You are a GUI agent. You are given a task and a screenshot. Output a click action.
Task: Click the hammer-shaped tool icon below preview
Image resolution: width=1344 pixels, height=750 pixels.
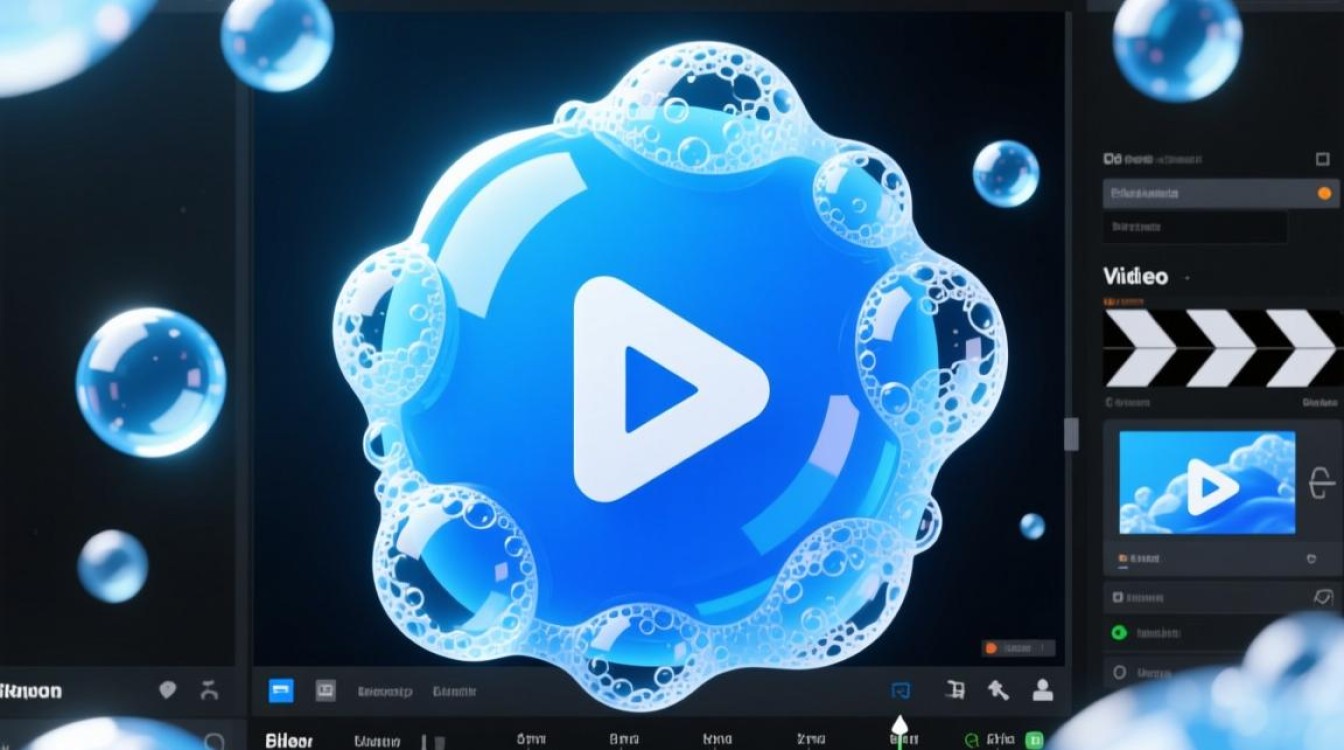tap(997, 689)
